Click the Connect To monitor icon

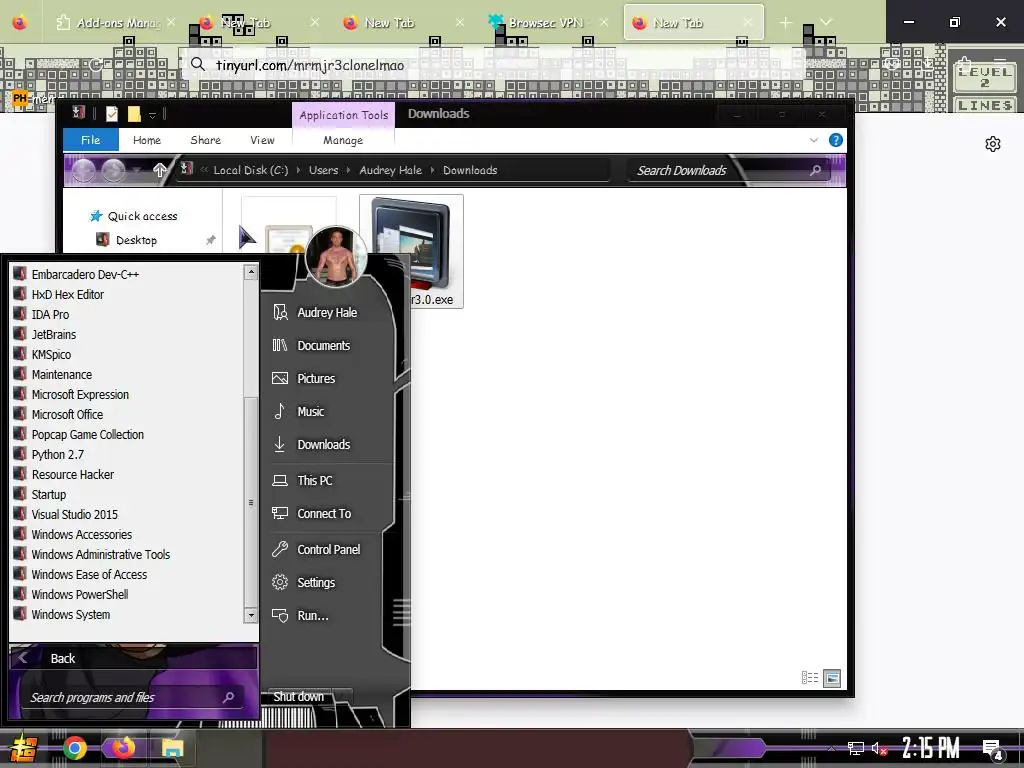pyautogui.click(x=280, y=513)
